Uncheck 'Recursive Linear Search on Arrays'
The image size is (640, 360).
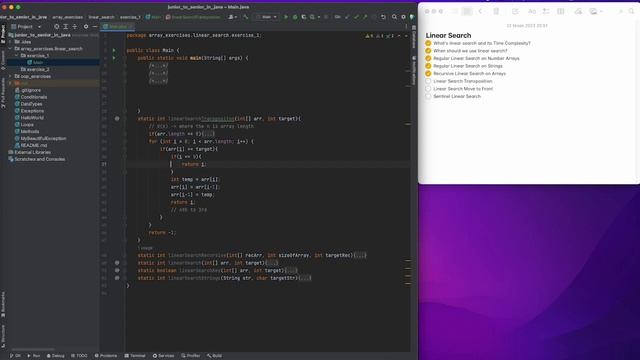pyautogui.click(x=428, y=73)
